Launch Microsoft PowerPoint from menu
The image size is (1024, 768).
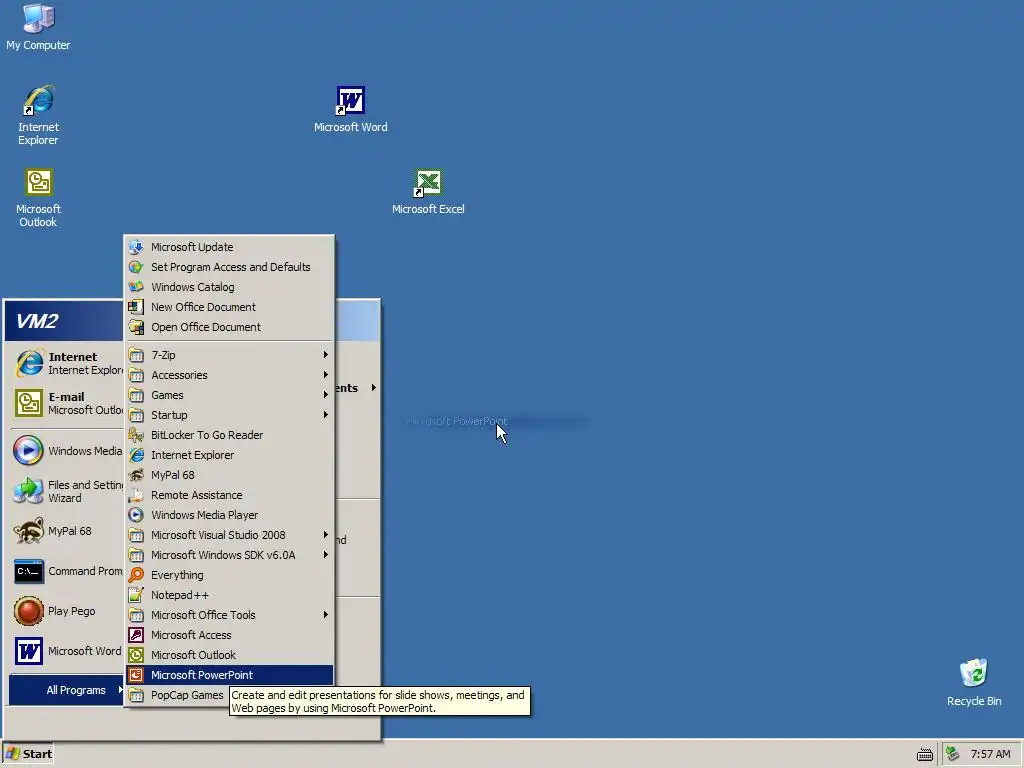[229, 675]
